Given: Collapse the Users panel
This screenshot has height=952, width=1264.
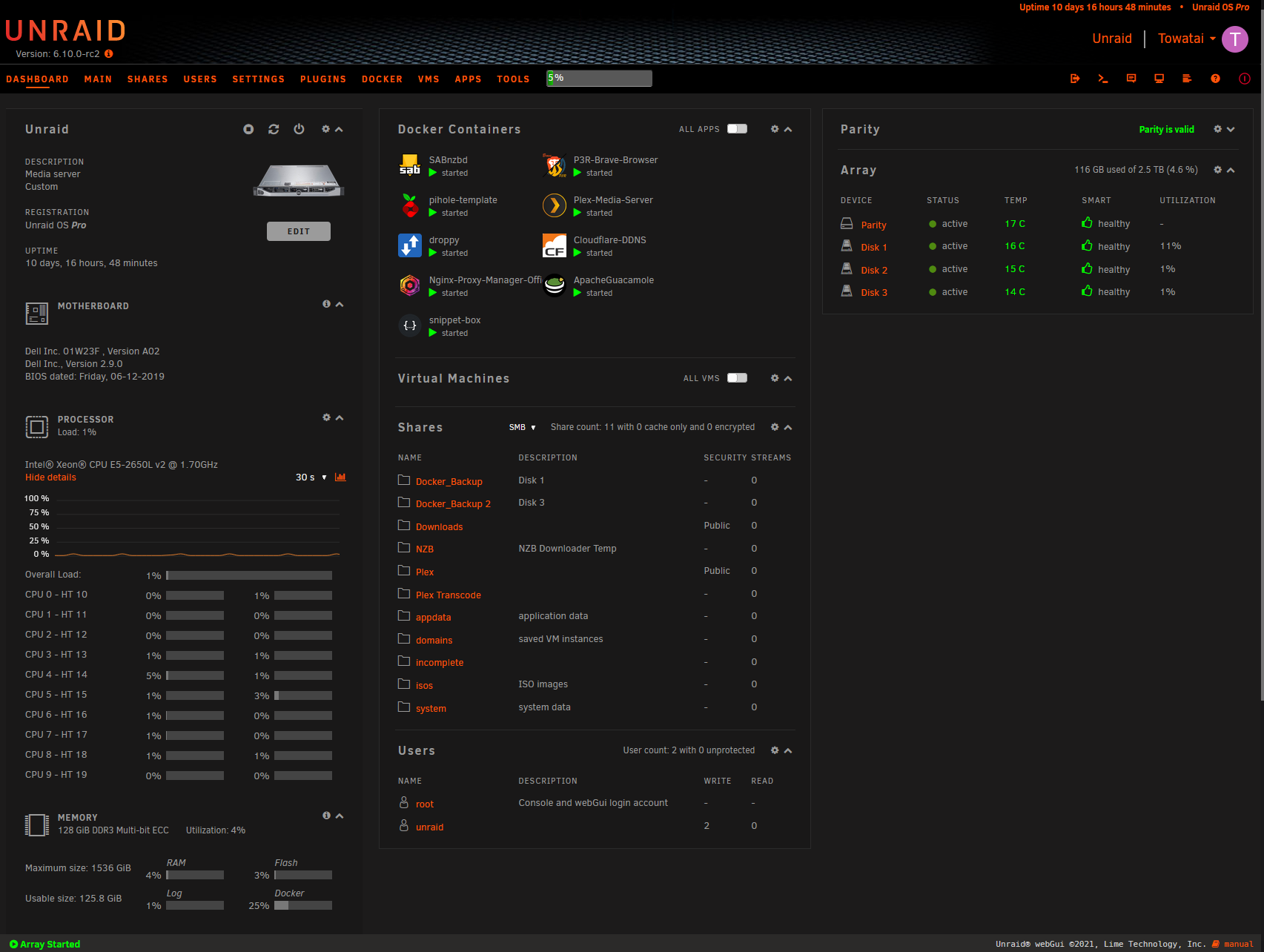Looking at the screenshot, I should pyautogui.click(x=788, y=750).
